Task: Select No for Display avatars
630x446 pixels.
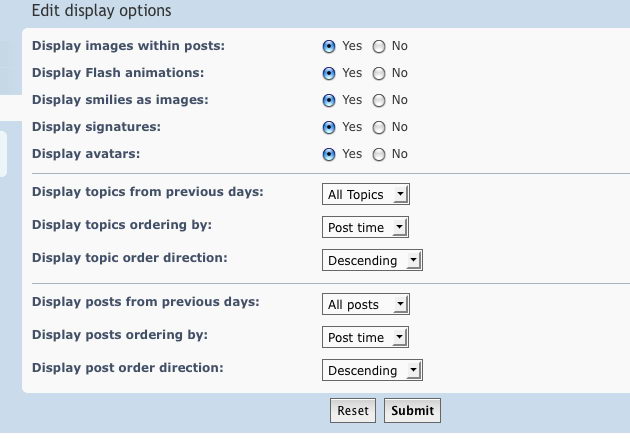Action: point(378,154)
